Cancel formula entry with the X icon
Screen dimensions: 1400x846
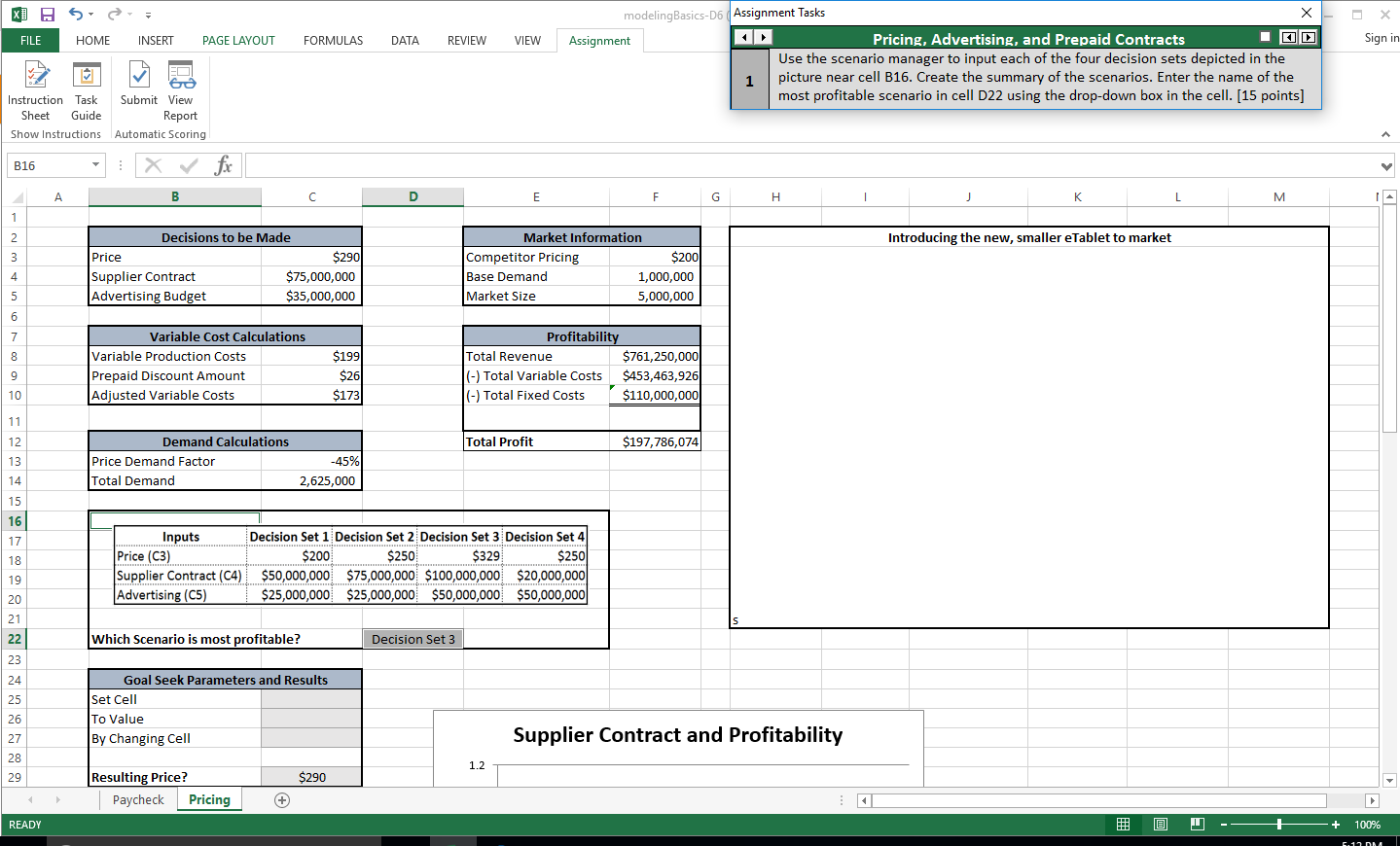tap(153, 165)
